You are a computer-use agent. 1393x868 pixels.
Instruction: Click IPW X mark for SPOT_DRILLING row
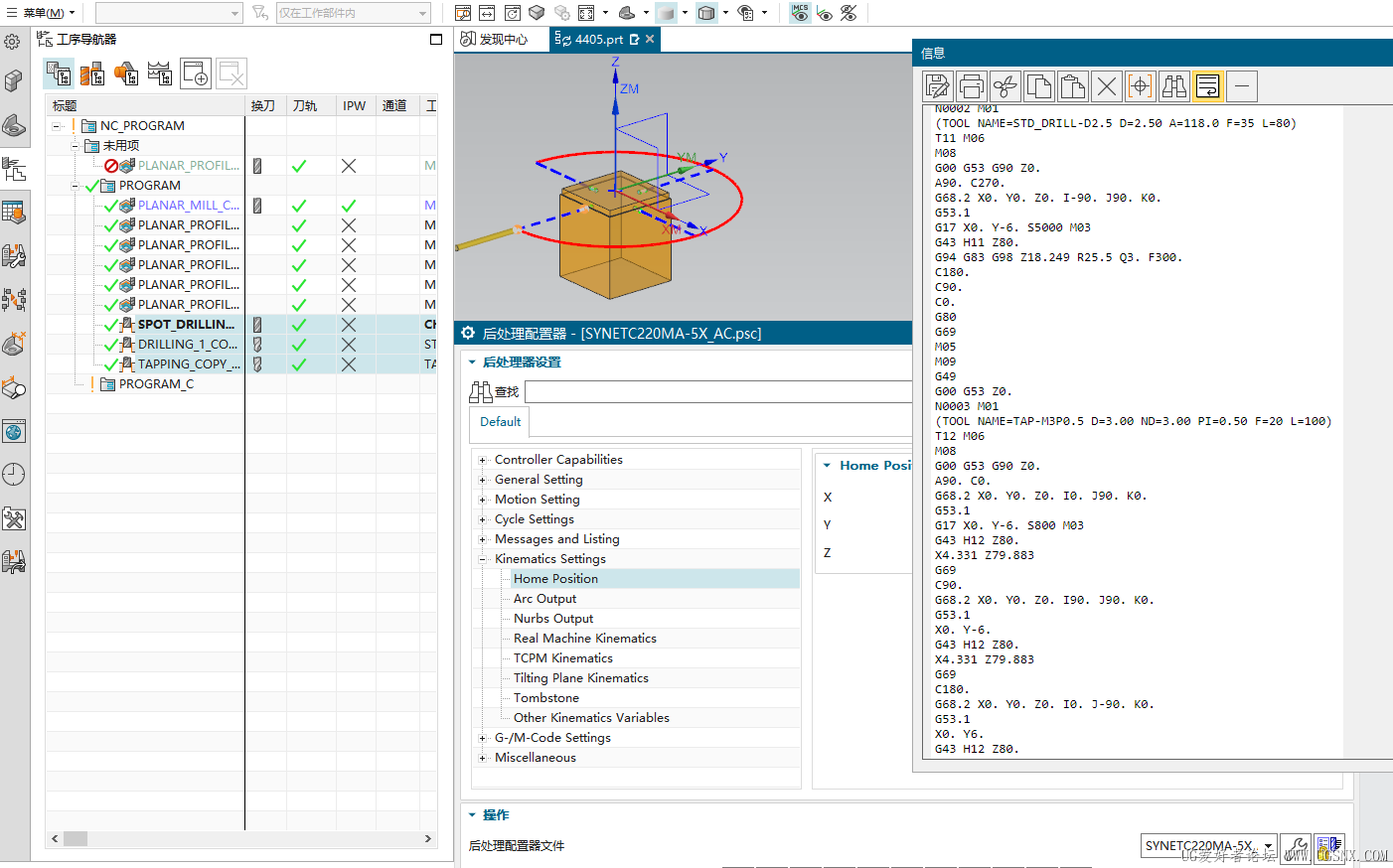click(x=349, y=325)
